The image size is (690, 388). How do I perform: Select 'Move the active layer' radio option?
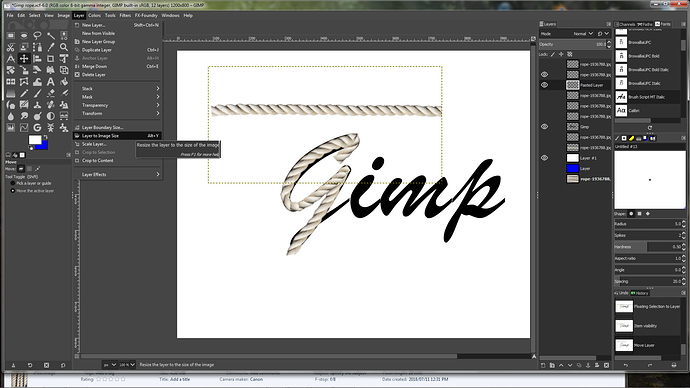click(13, 190)
